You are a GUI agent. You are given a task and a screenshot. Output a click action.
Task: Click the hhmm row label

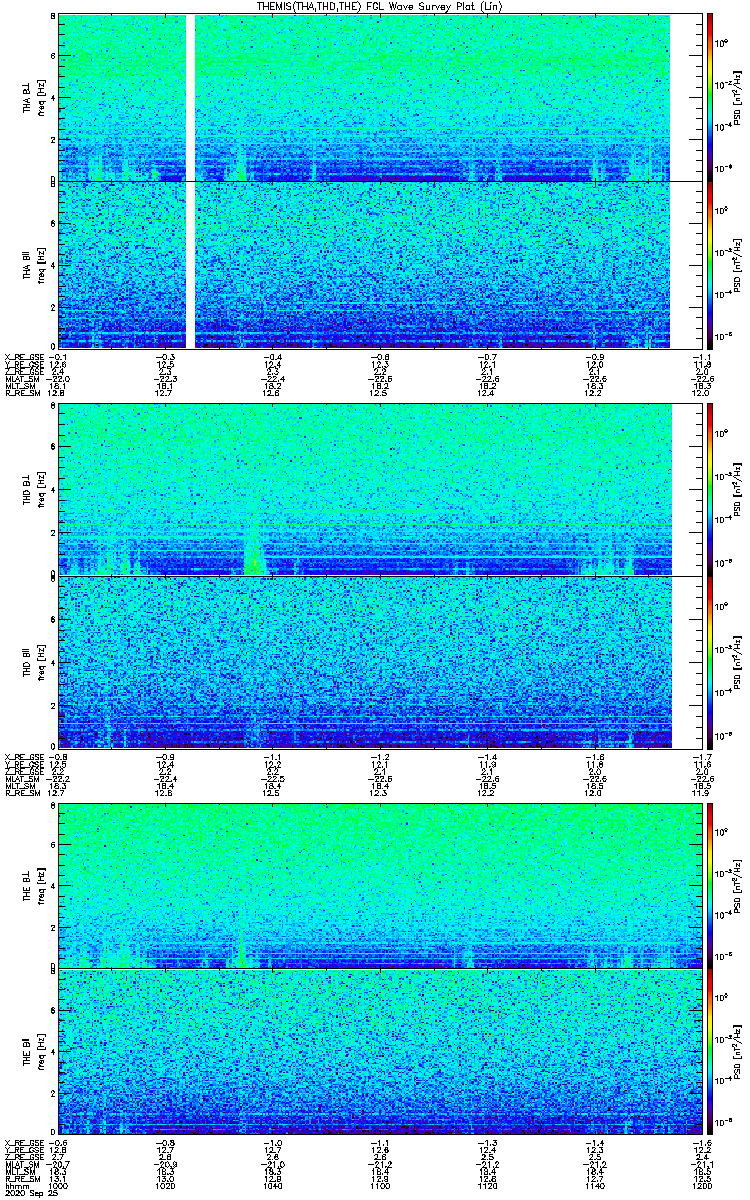click(x=15, y=1185)
